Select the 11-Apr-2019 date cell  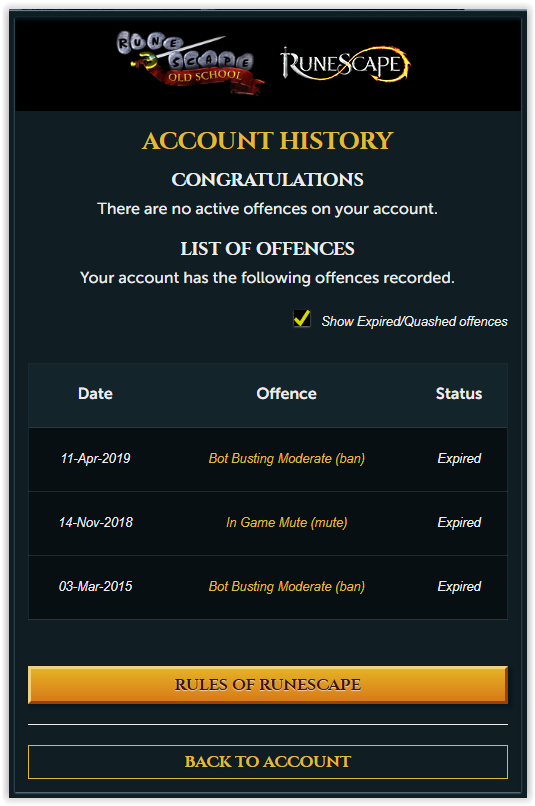point(96,459)
